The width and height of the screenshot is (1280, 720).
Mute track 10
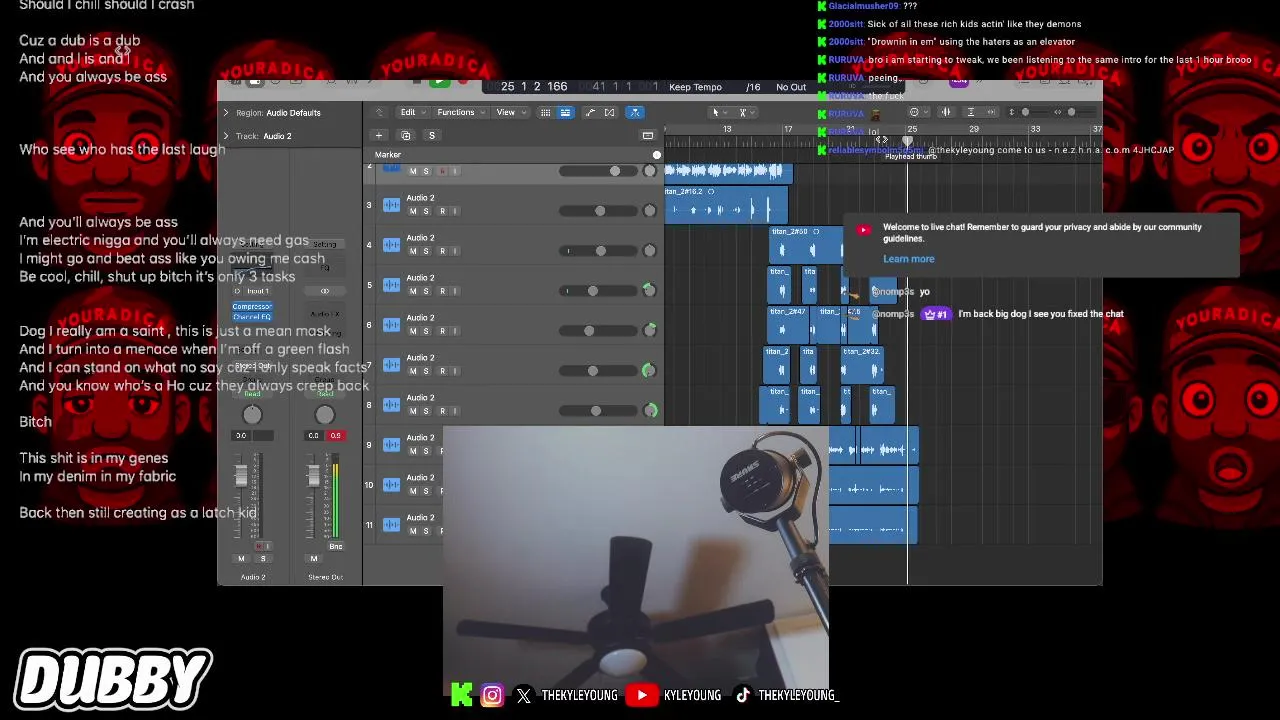coord(413,491)
